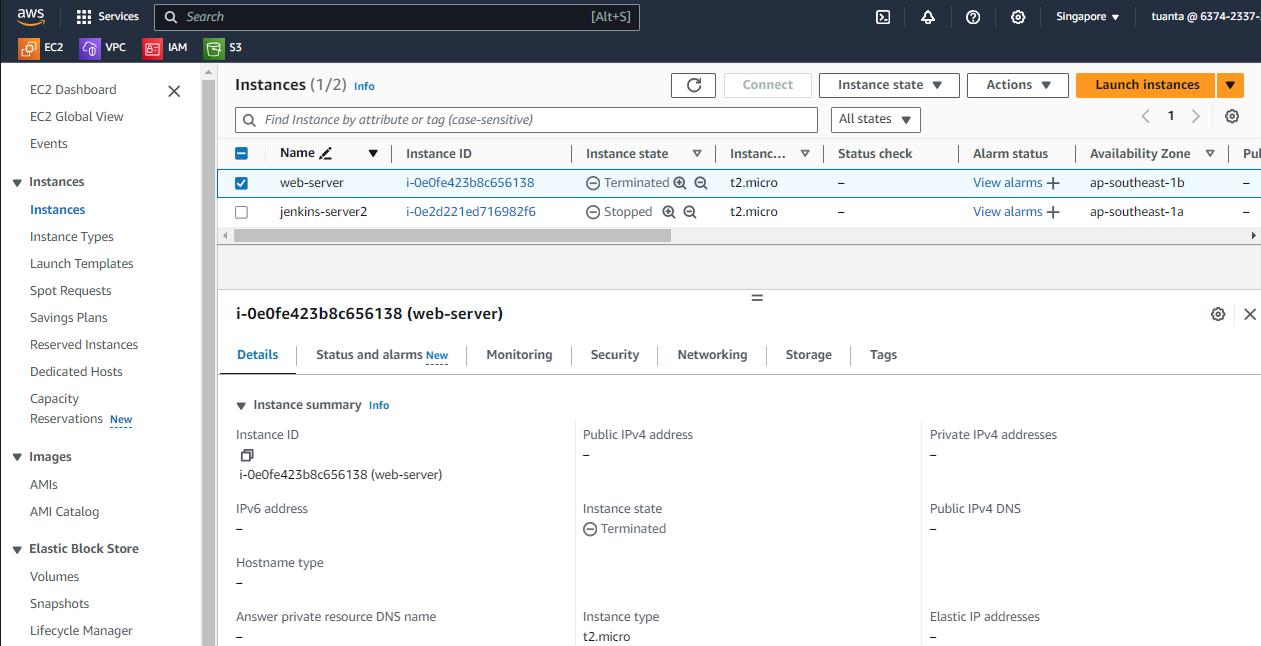Open the S3 shortcut in favorites bar
This screenshot has height=646, width=1261.
[x=223, y=47]
